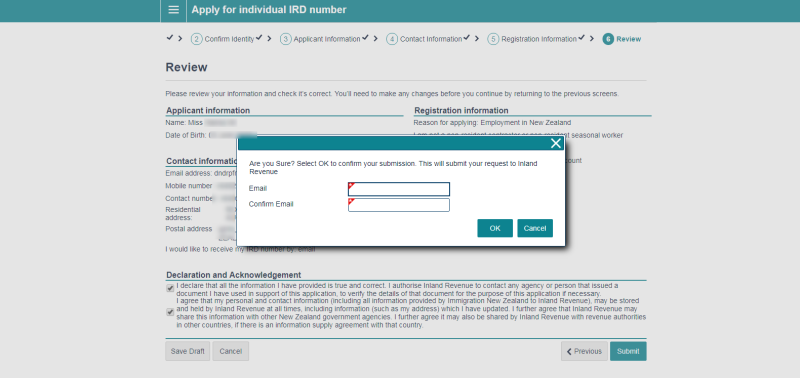Click the Confirm Email input field
The width and height of the screenshot is (800, 378).
point(398,205)
